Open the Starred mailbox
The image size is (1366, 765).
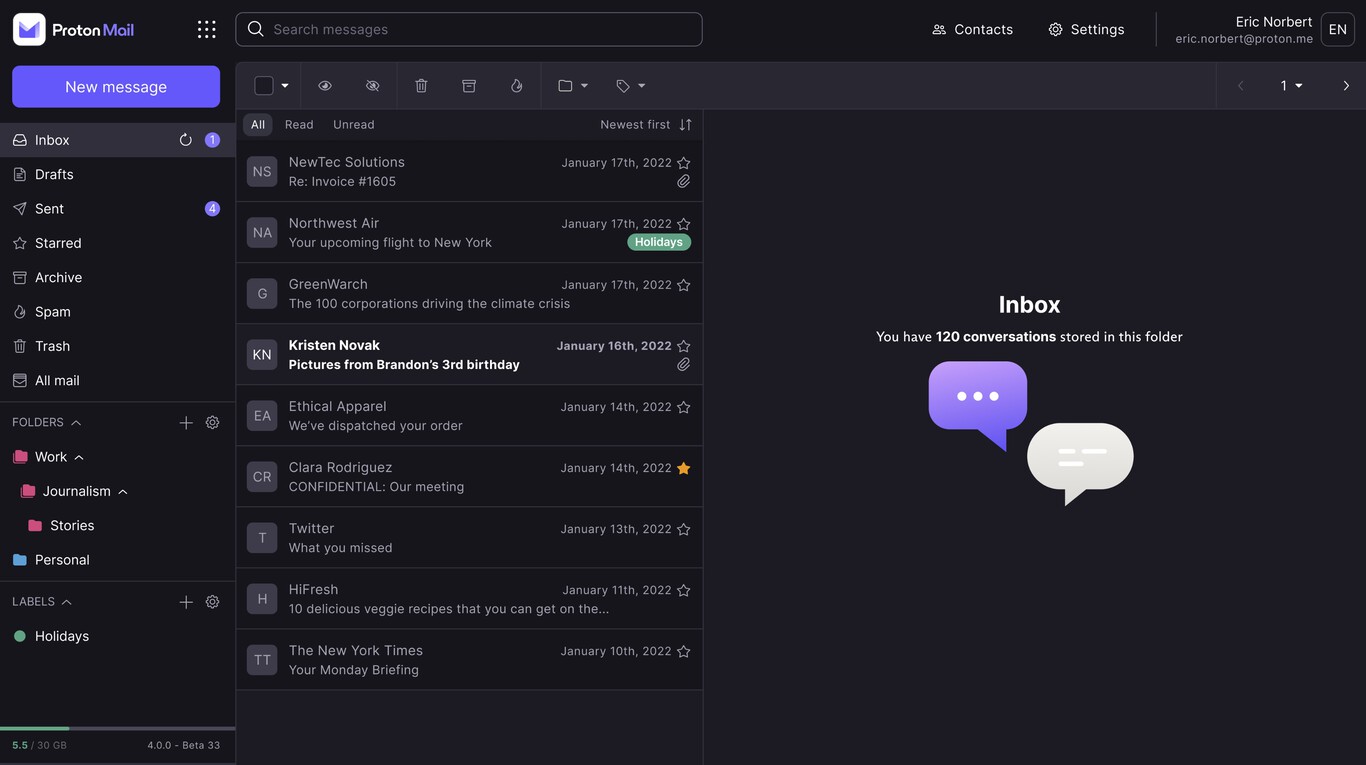click(58, 241)
